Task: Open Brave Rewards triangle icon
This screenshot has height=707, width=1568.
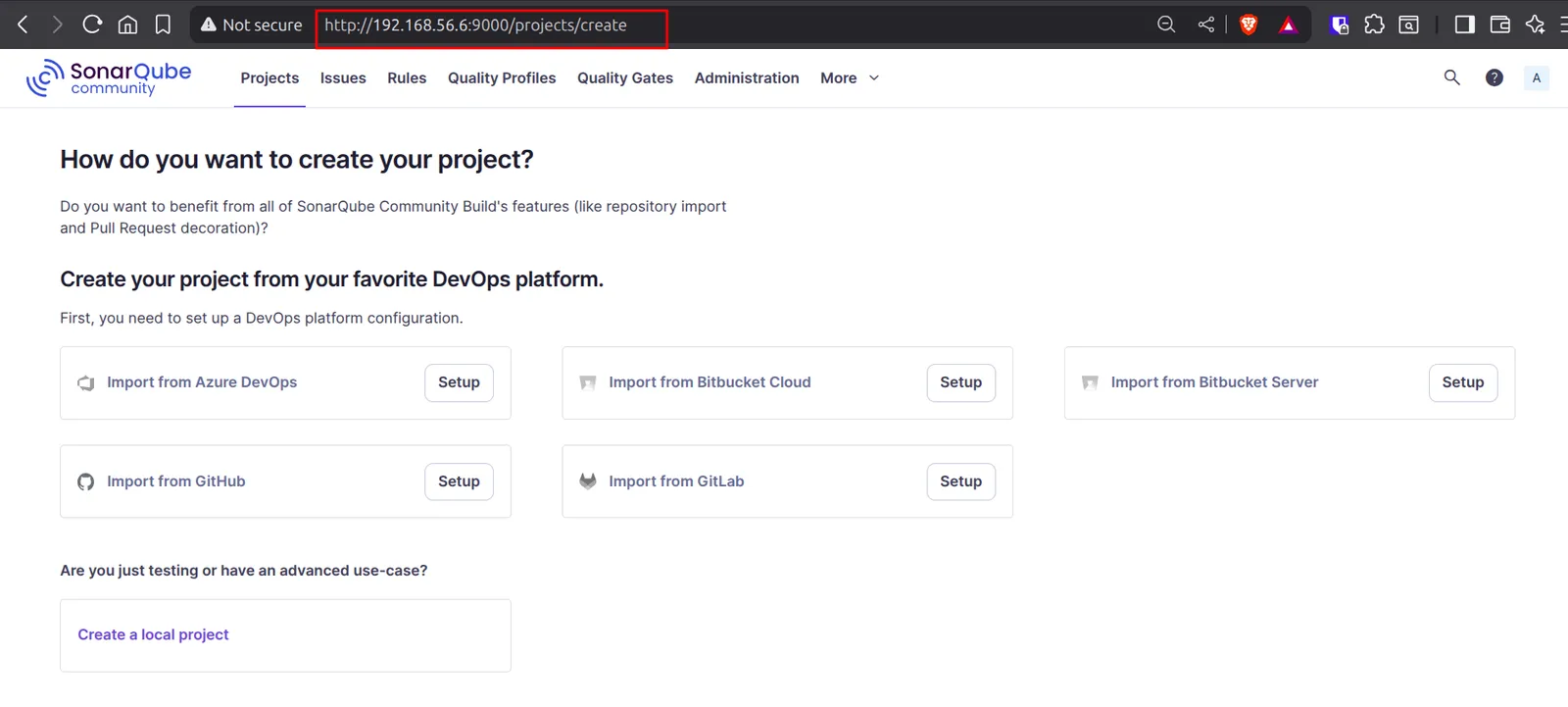Action: (x=1288, y=25)
